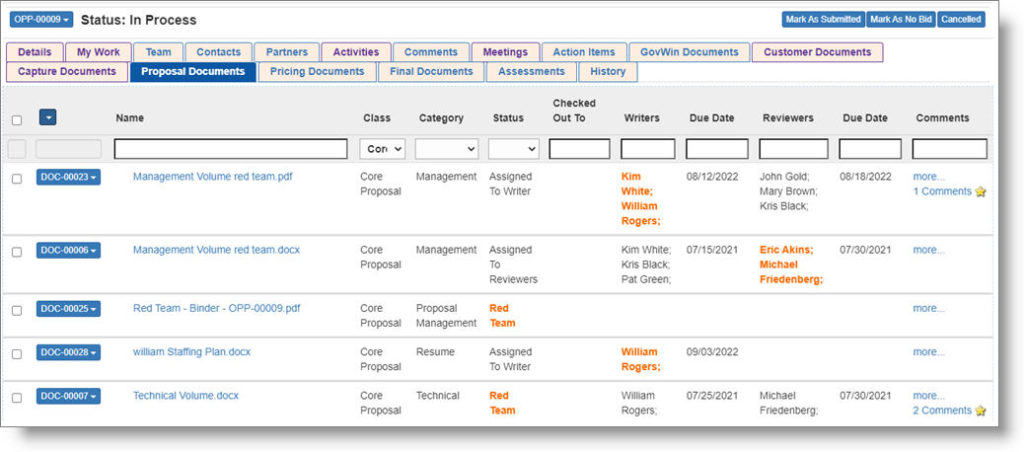Click the star icon beside 1 Comments
This screenshot has height=452, width=1024.
pyautogui.click(x=980, y=192)
